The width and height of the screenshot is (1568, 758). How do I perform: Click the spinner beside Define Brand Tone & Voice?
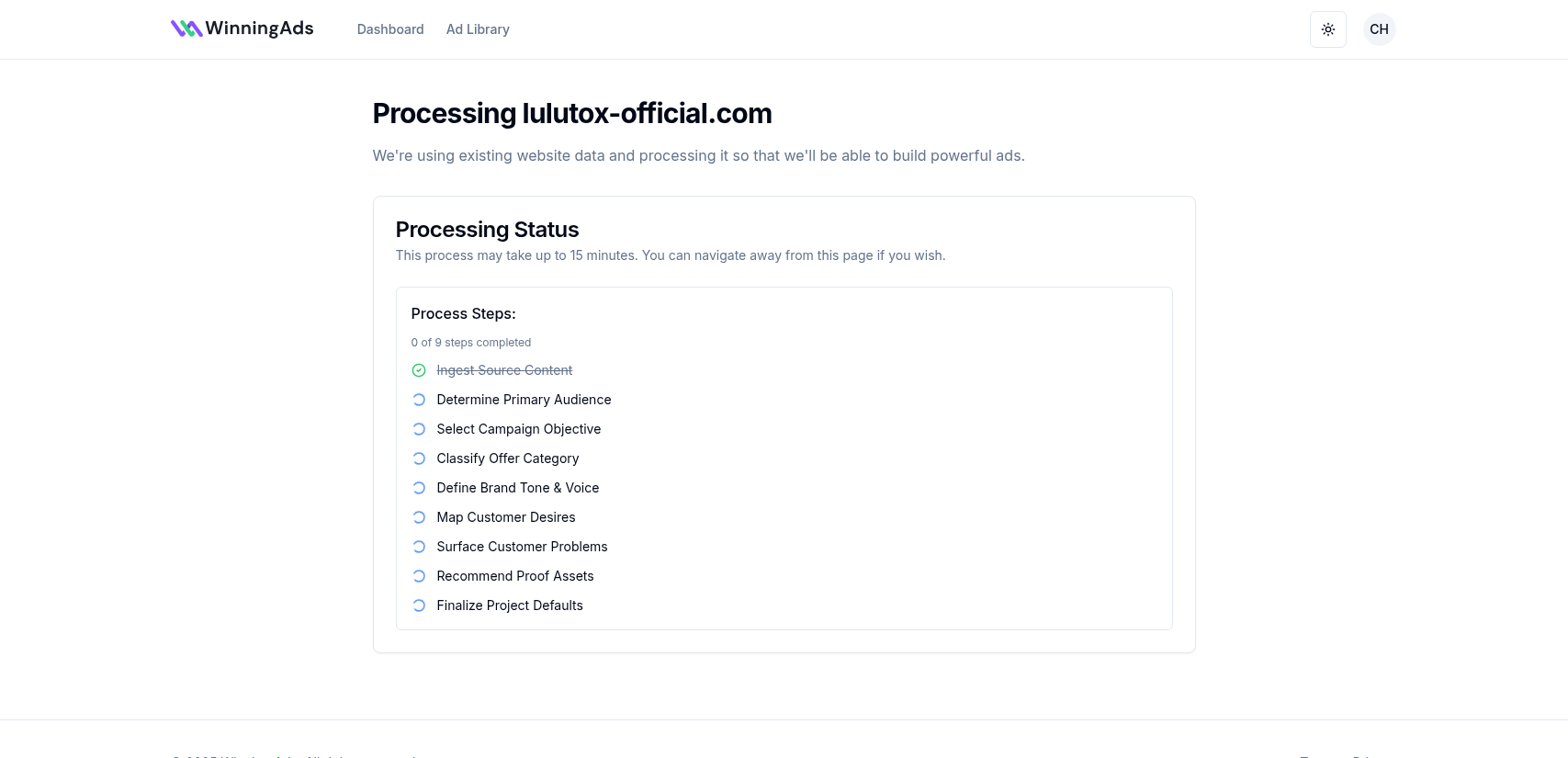(419, 488)
